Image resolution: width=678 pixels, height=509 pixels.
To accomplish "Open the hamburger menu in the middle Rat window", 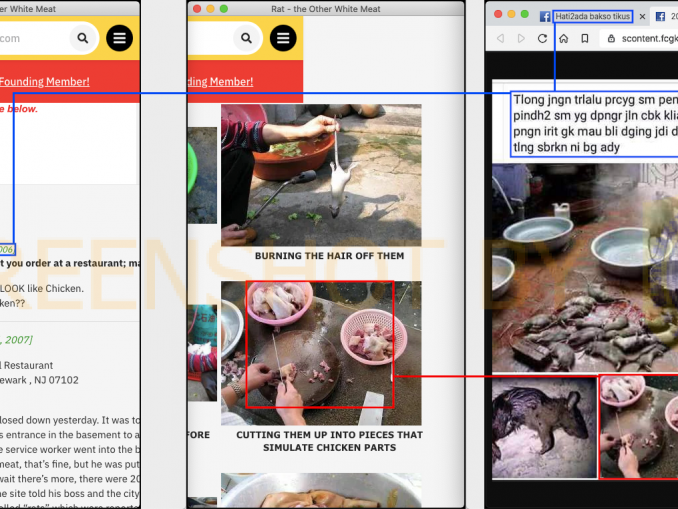I will coord(283,38).
